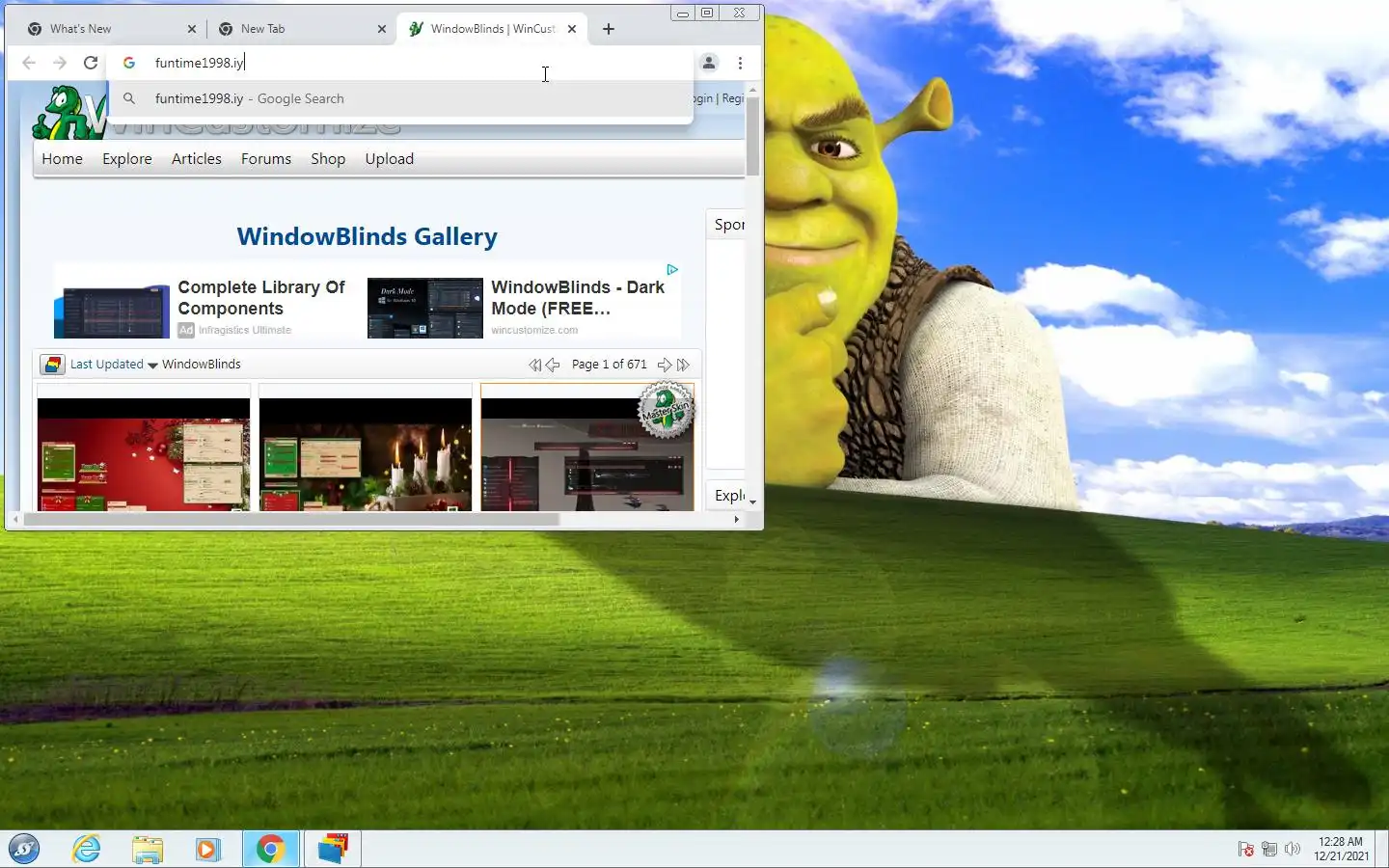Go back with the browser back arrow
The height and width of the screenshot is (868, 1389).
[29, 63]
